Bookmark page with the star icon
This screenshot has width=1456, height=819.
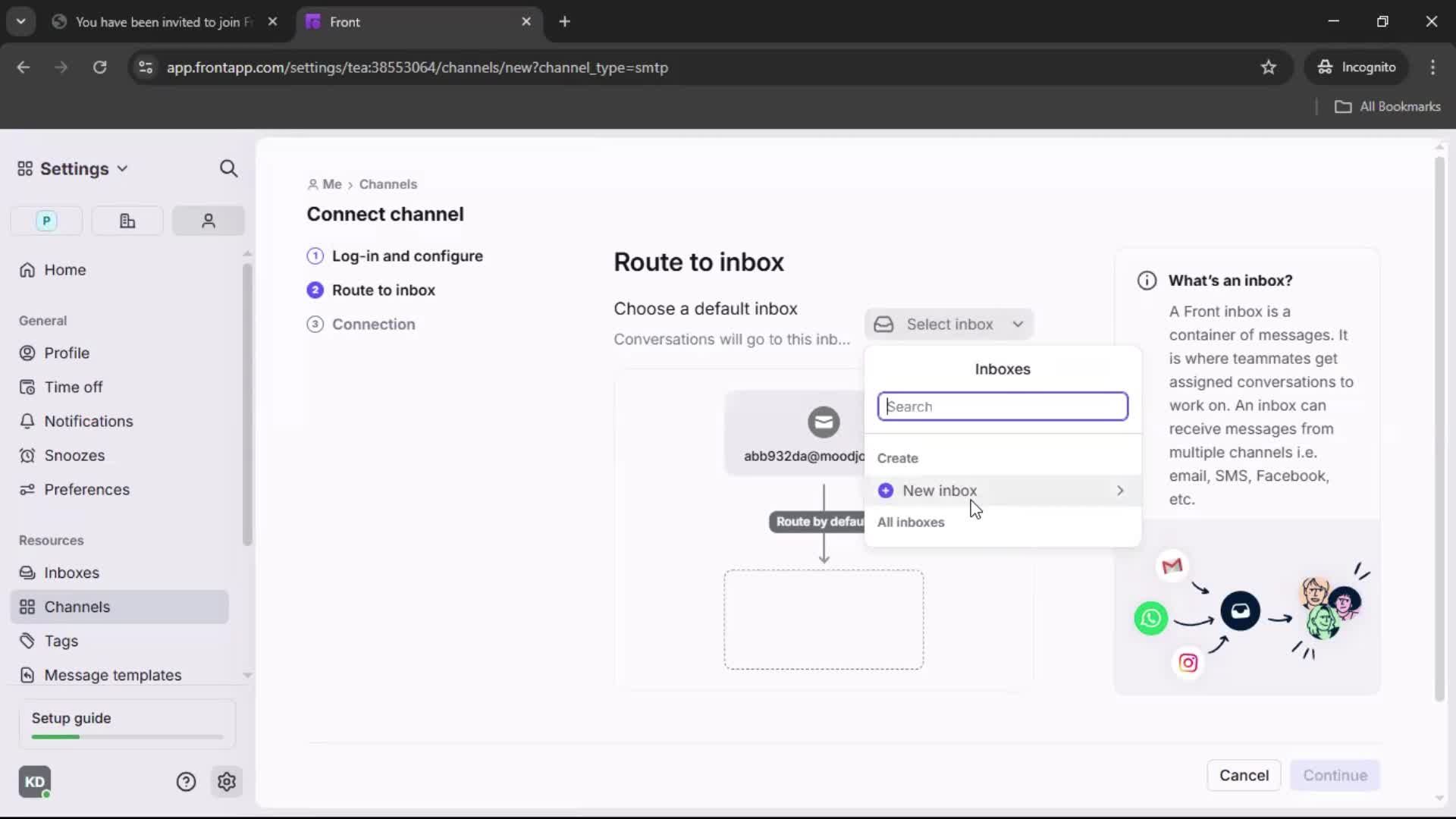[x=1269, y=67]
